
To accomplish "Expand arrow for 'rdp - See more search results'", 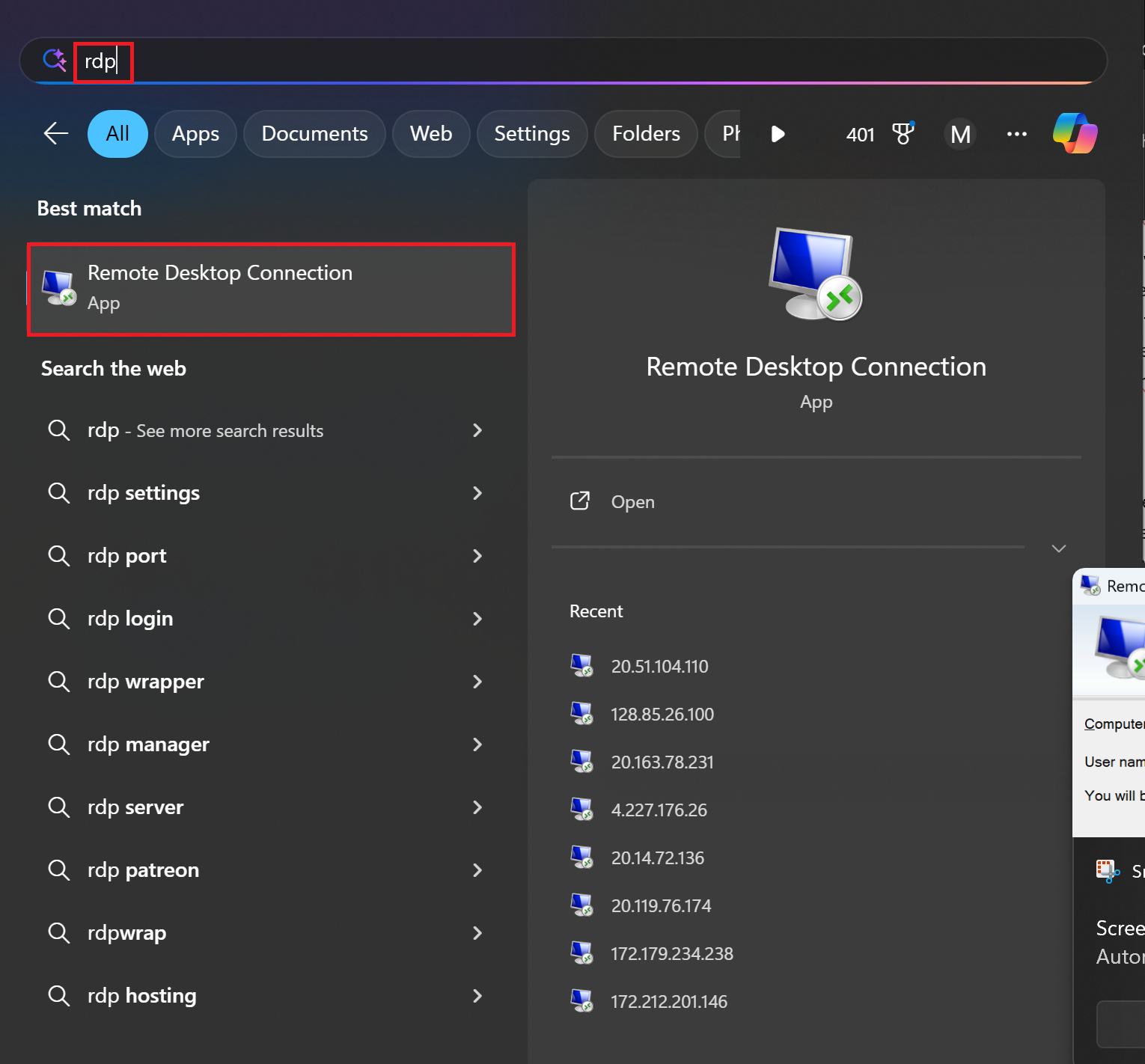I will (x=477, y=430).
